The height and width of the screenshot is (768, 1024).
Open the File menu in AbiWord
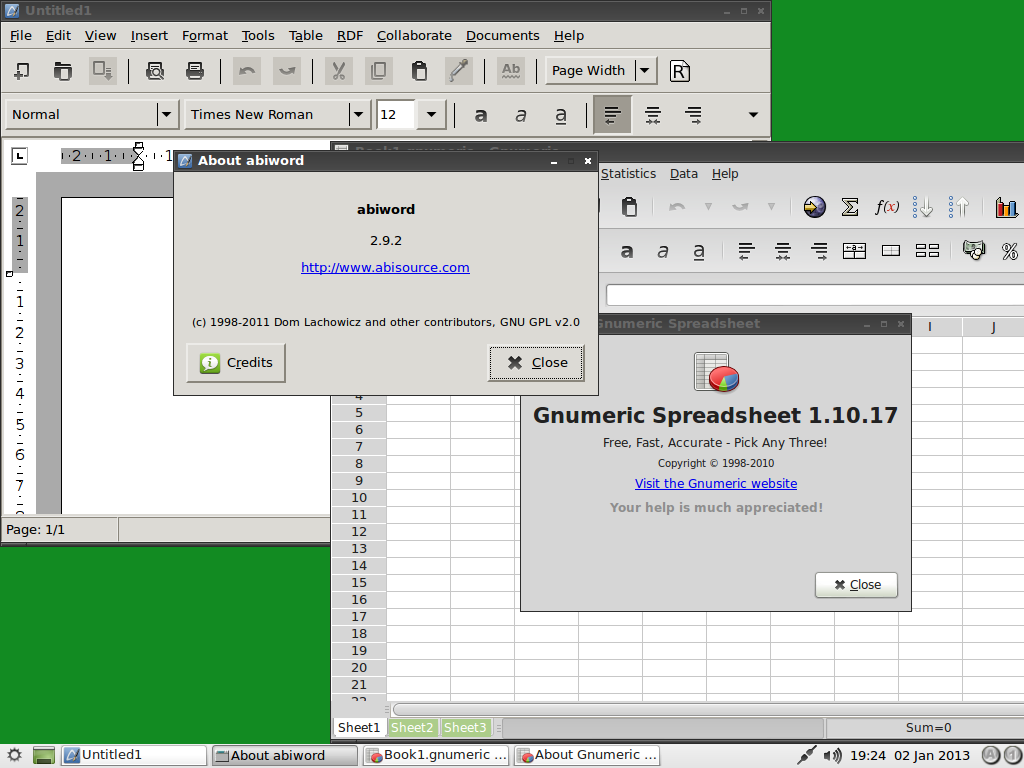click(x=21, y=36)
